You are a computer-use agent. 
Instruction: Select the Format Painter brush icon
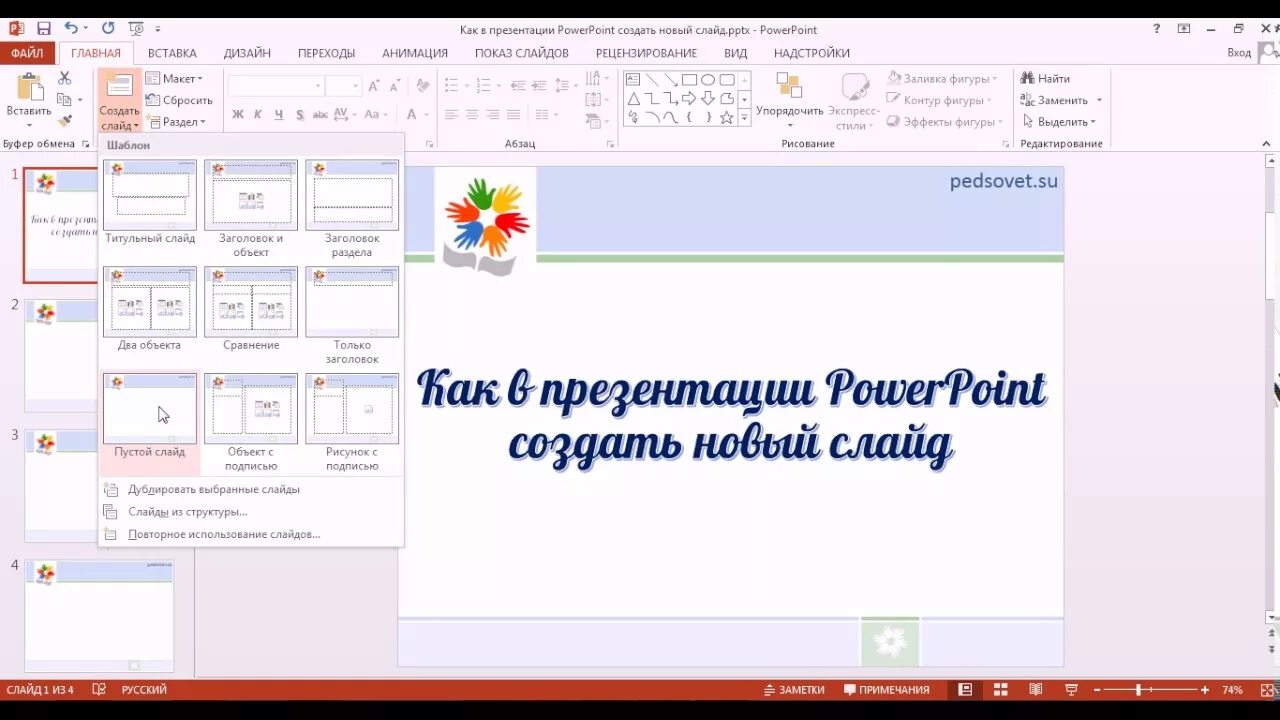65,121
